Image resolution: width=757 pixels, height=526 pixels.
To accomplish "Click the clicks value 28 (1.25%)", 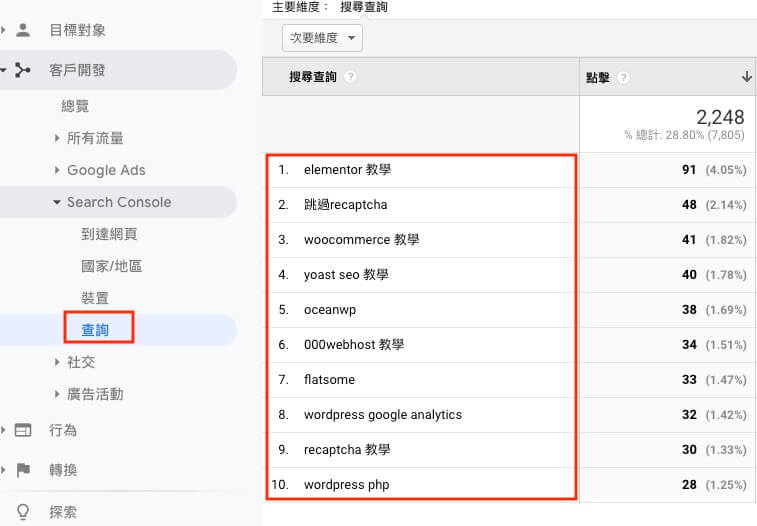I will click(714, 484).
